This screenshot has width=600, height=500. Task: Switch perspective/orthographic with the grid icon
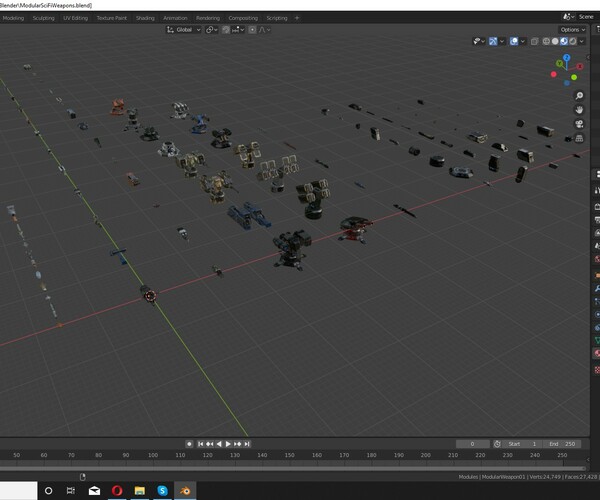click(579, 140)
